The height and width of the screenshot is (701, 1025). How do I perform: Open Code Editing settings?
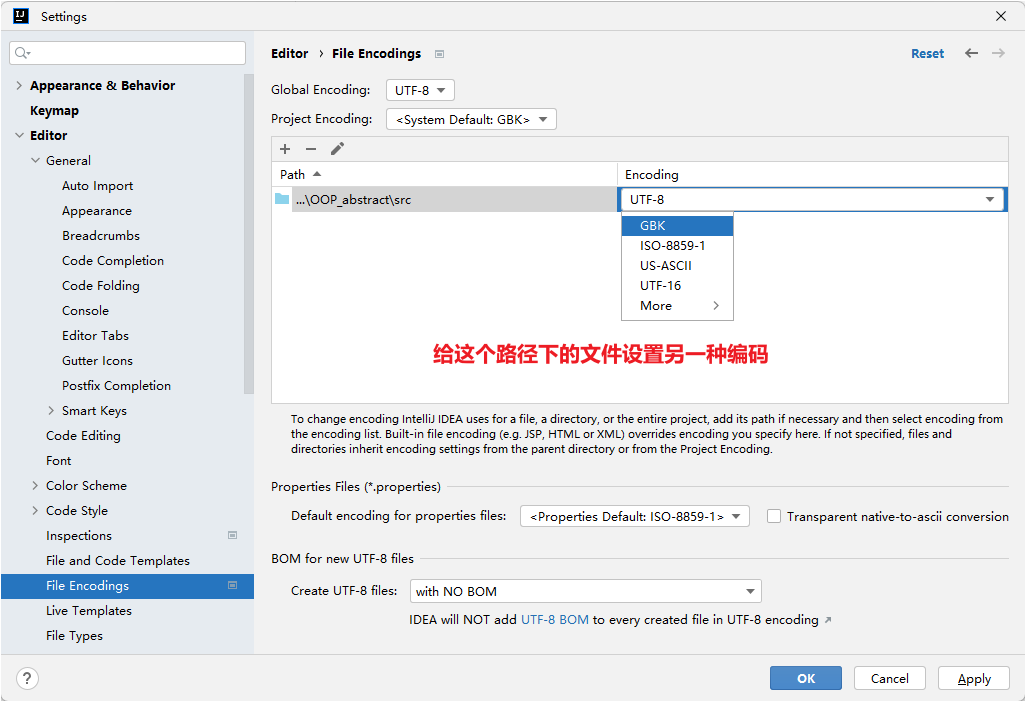click(x=83, y=436)
